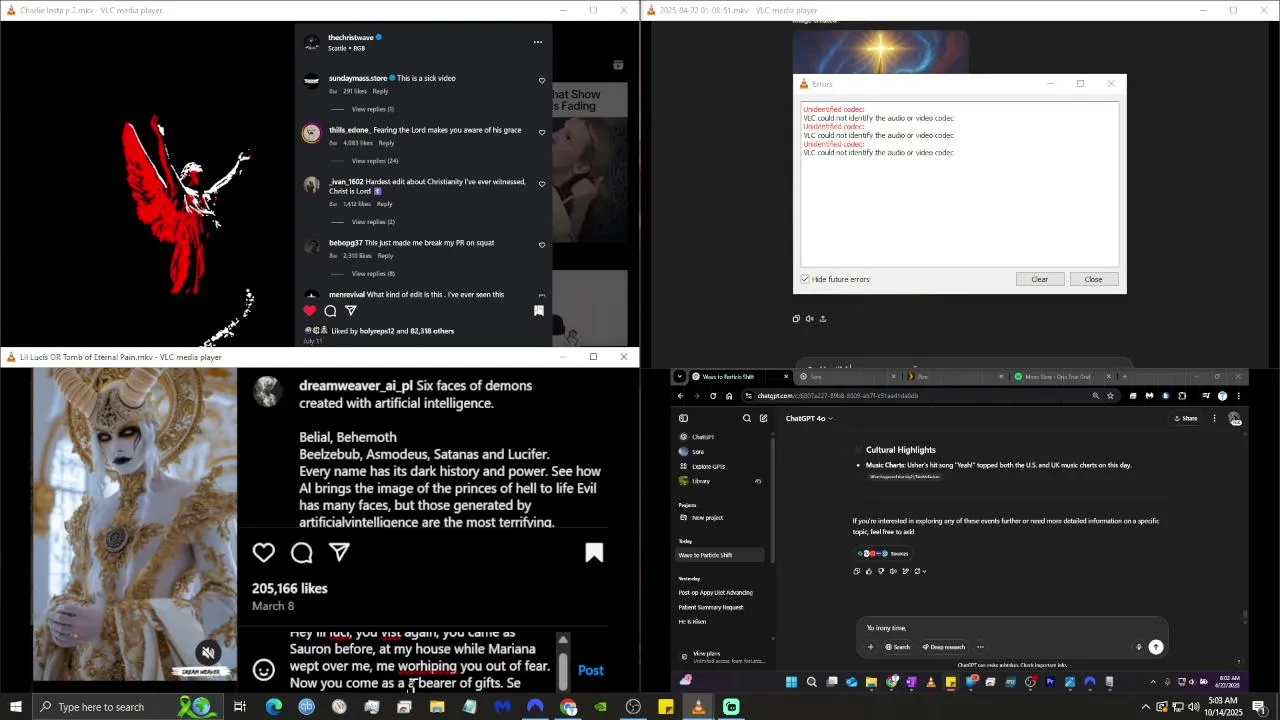The image size is (1280, 720).
Task: Expand View replies (24) under thills_edone_
Action: (375, 161)
